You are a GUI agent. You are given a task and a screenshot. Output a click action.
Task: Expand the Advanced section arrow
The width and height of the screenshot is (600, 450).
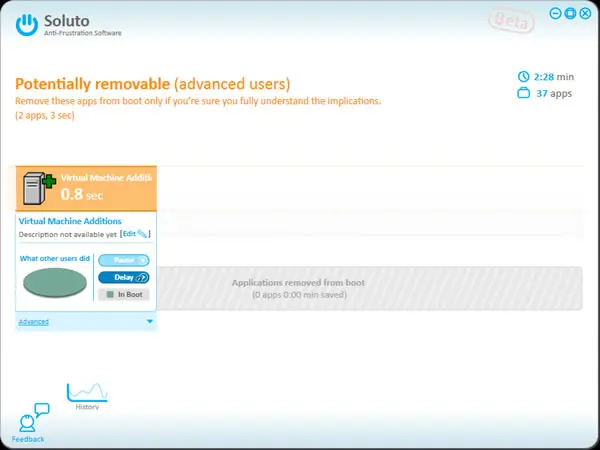coord(150,321)
